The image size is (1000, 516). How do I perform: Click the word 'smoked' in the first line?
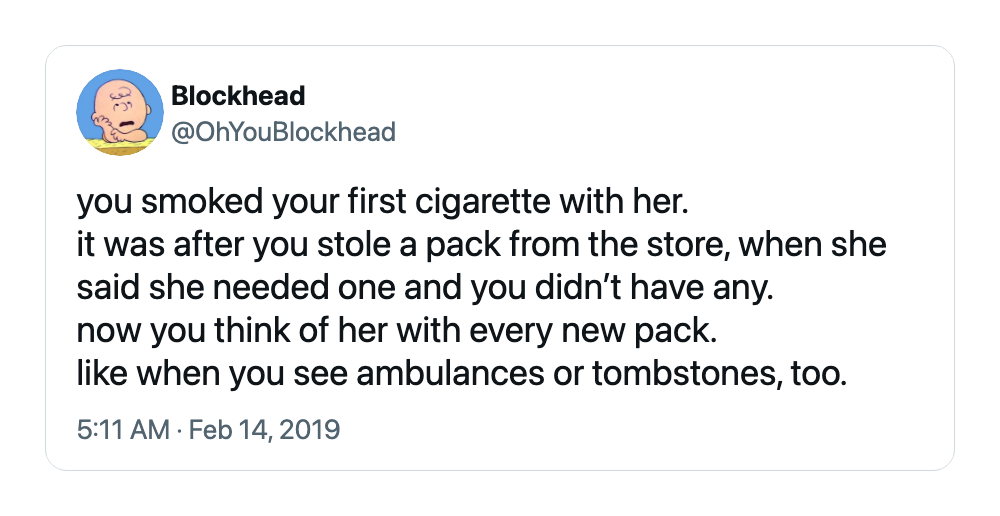click(x=202, y=203)
